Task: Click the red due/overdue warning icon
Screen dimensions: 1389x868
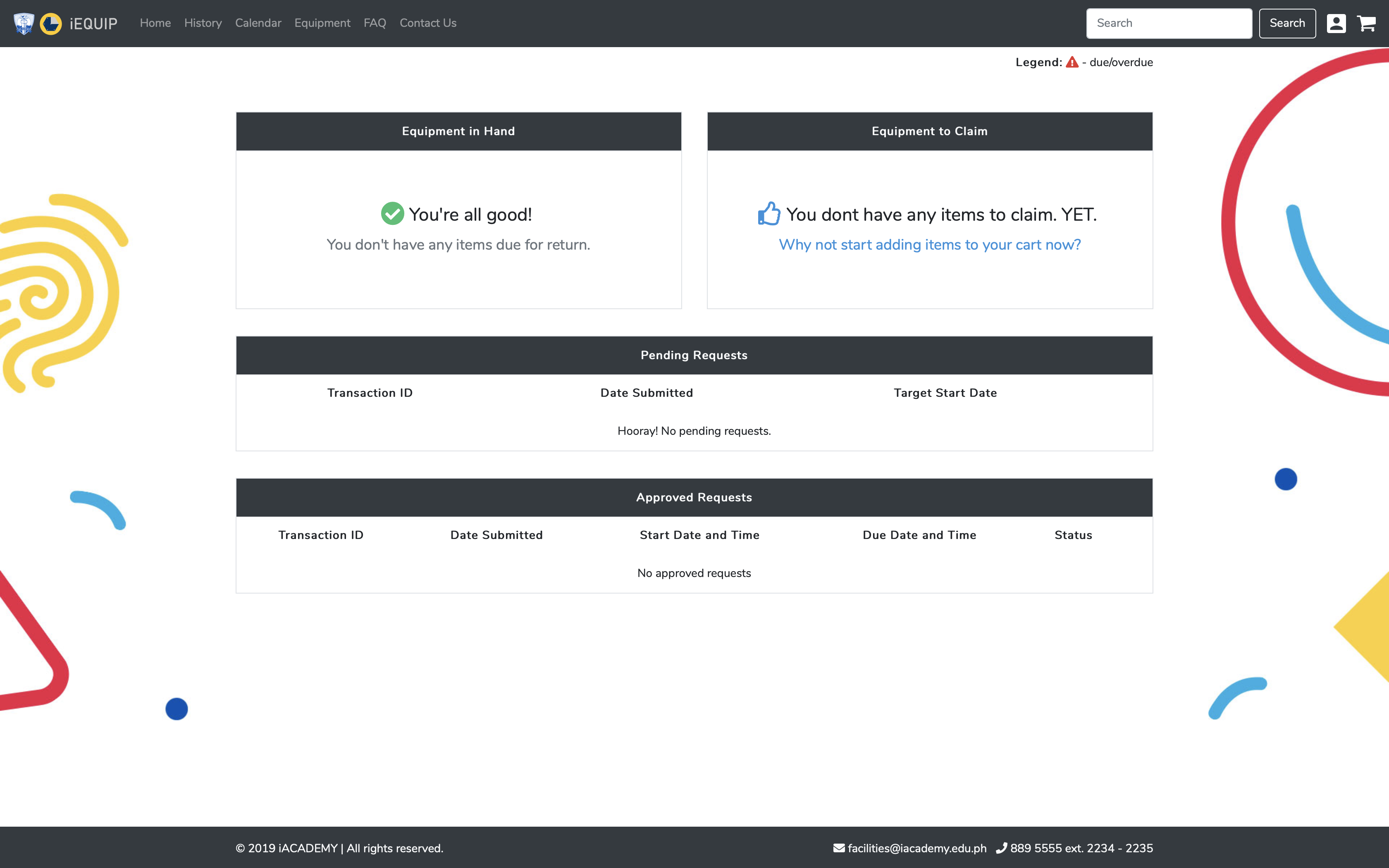Action: pos(1072,62)
